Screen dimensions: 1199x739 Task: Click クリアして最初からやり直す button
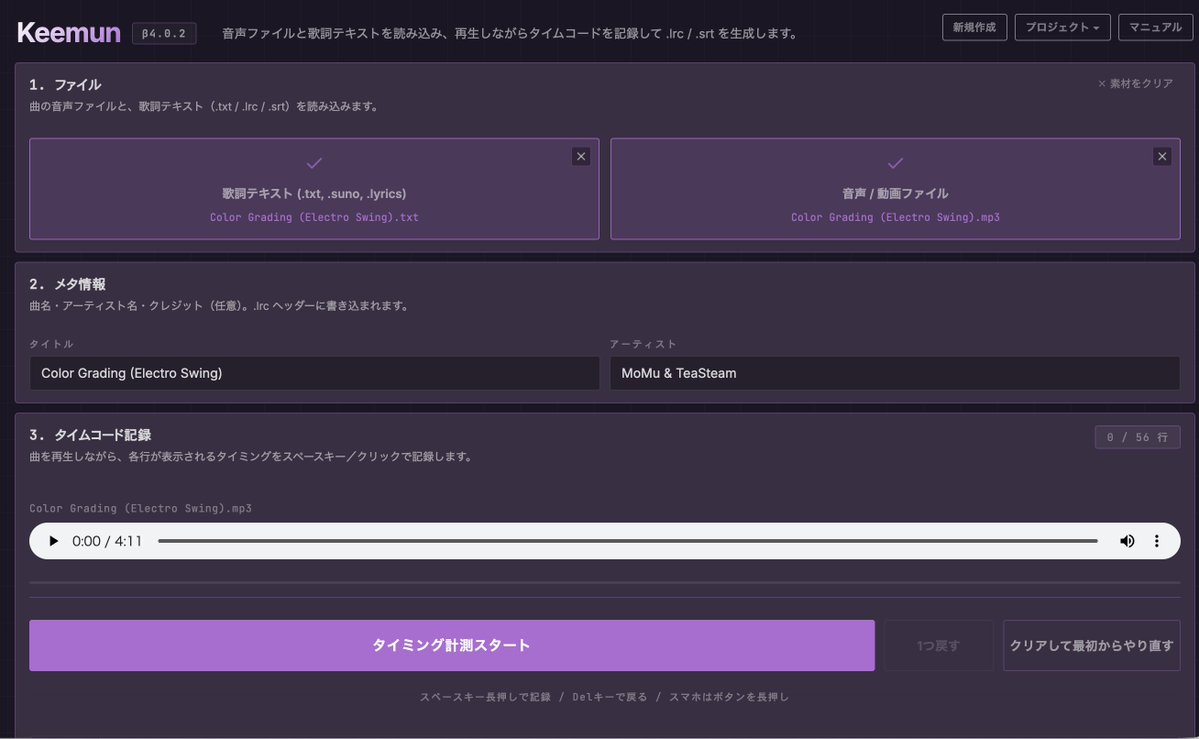[x=1091, y=646]
